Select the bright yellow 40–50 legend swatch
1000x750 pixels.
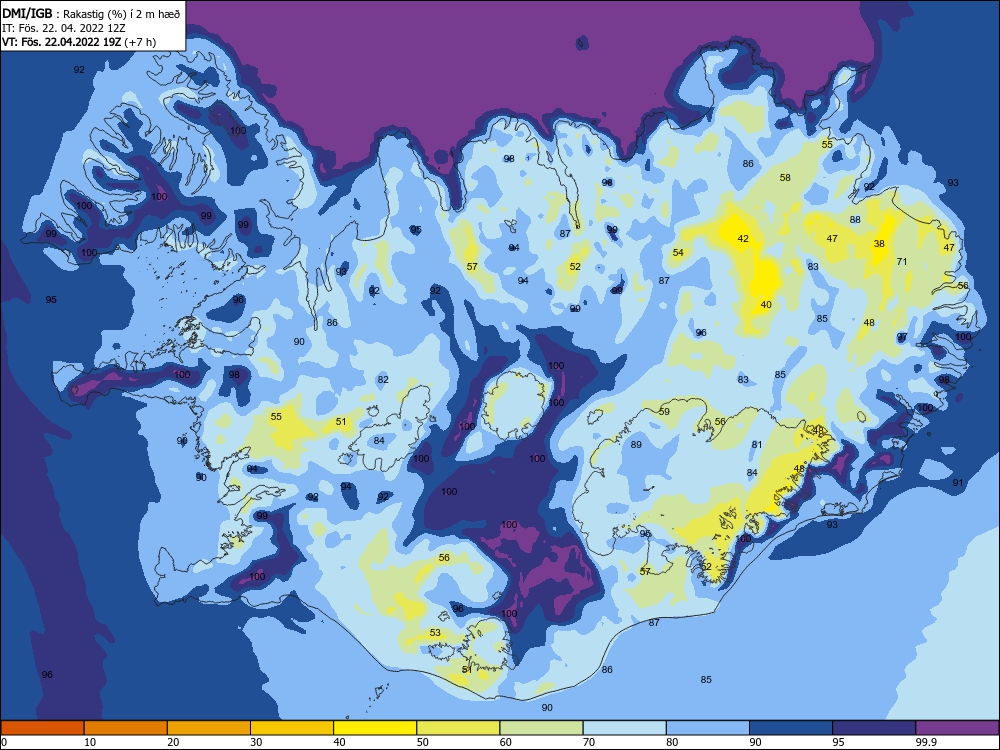[x=375, y=728]
